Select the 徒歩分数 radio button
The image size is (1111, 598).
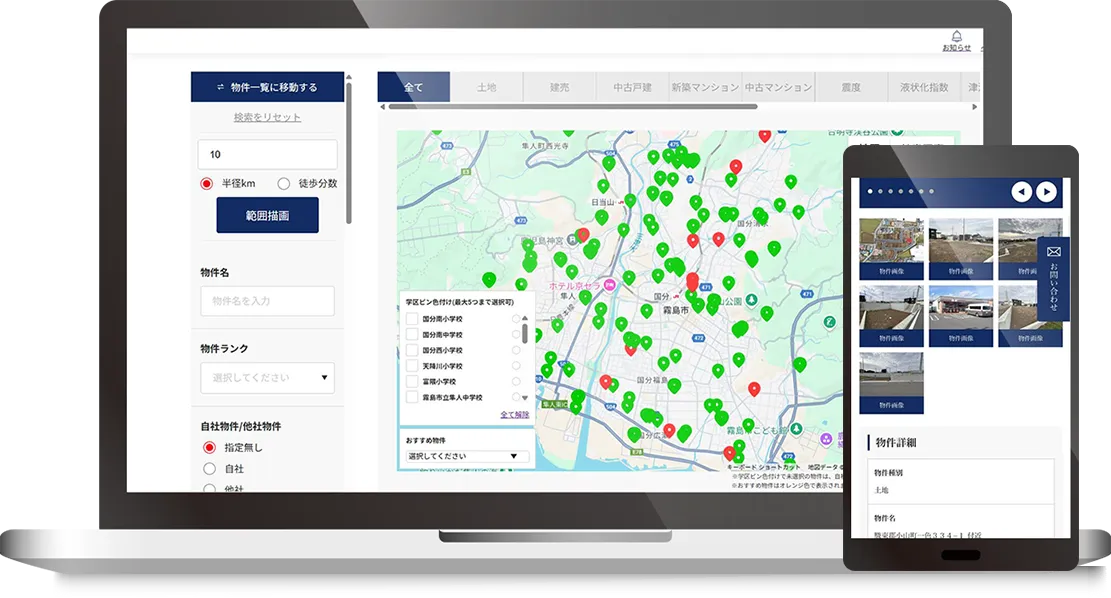click(x=284, y=183)
